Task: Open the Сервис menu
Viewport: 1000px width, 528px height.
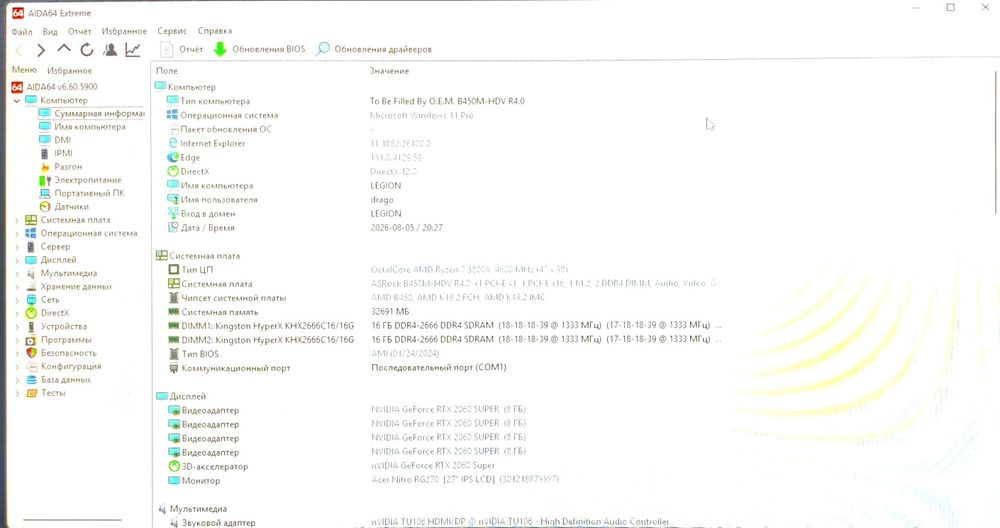Action: pos(172,31)
